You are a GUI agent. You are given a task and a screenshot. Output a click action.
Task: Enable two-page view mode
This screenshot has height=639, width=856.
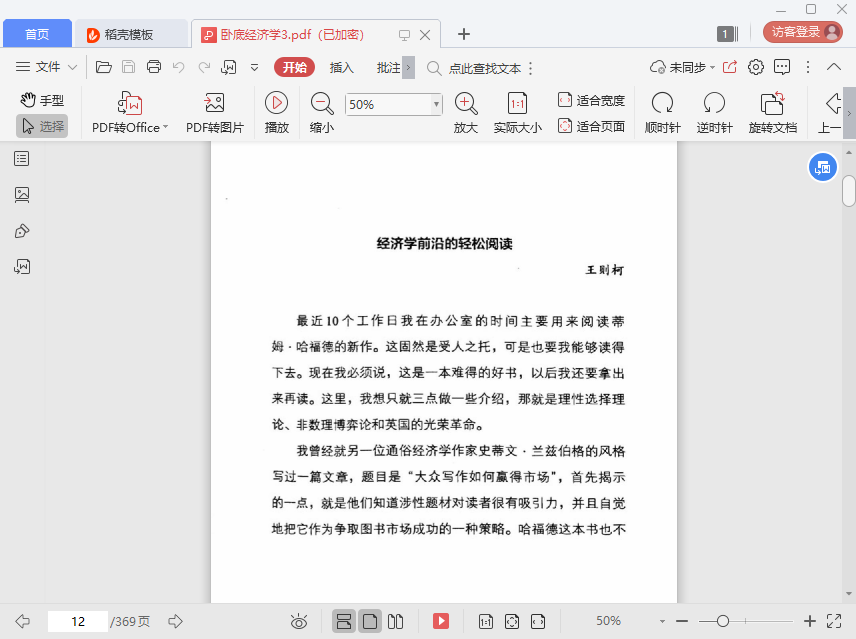pos(395,621)
